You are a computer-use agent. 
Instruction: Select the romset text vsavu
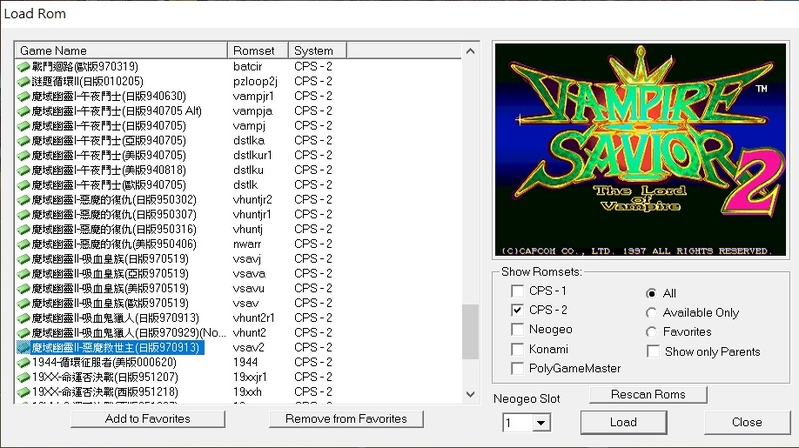(248, 288)
